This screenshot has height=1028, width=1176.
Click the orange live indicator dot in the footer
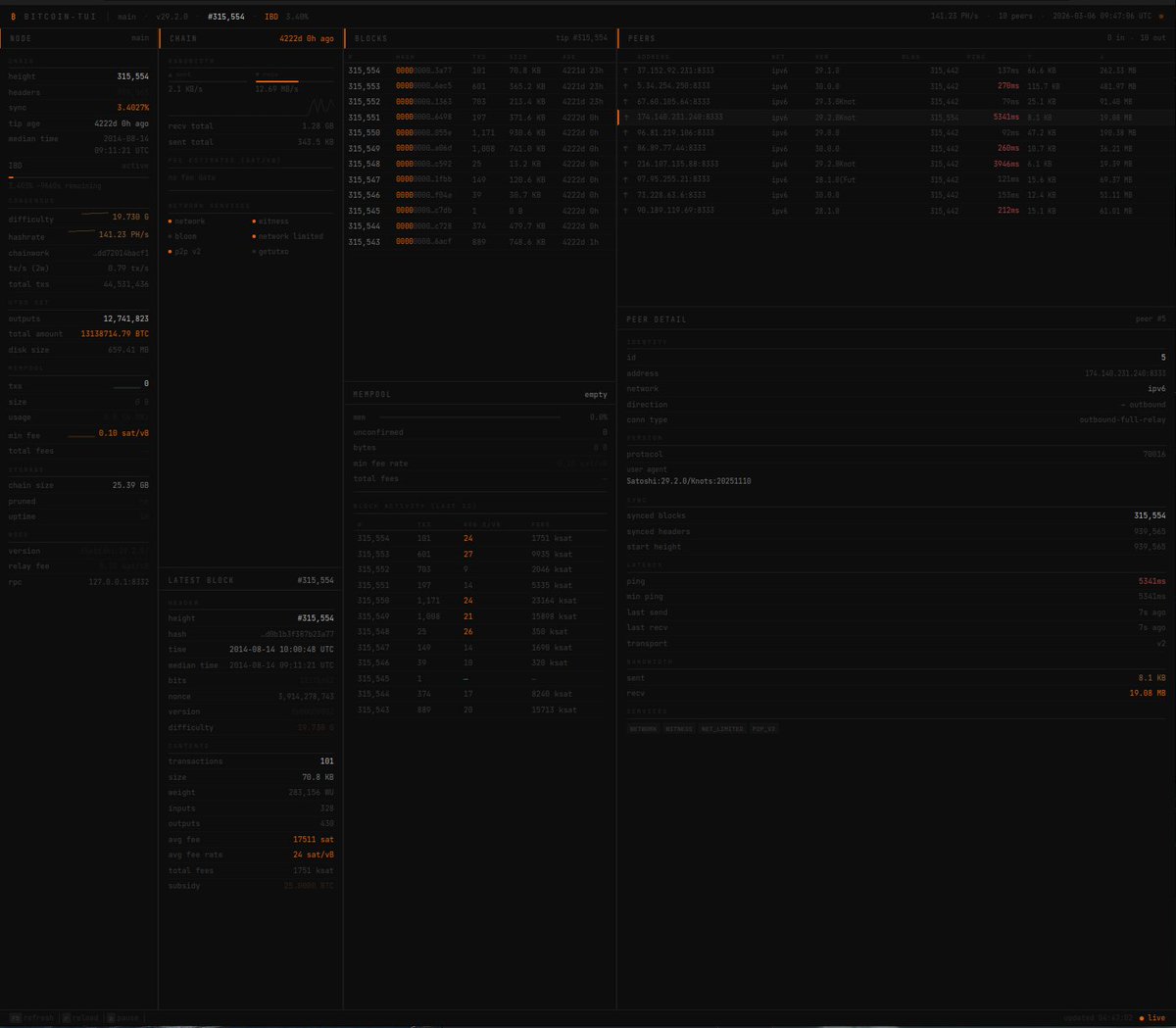click(x=1142, y=1018)
